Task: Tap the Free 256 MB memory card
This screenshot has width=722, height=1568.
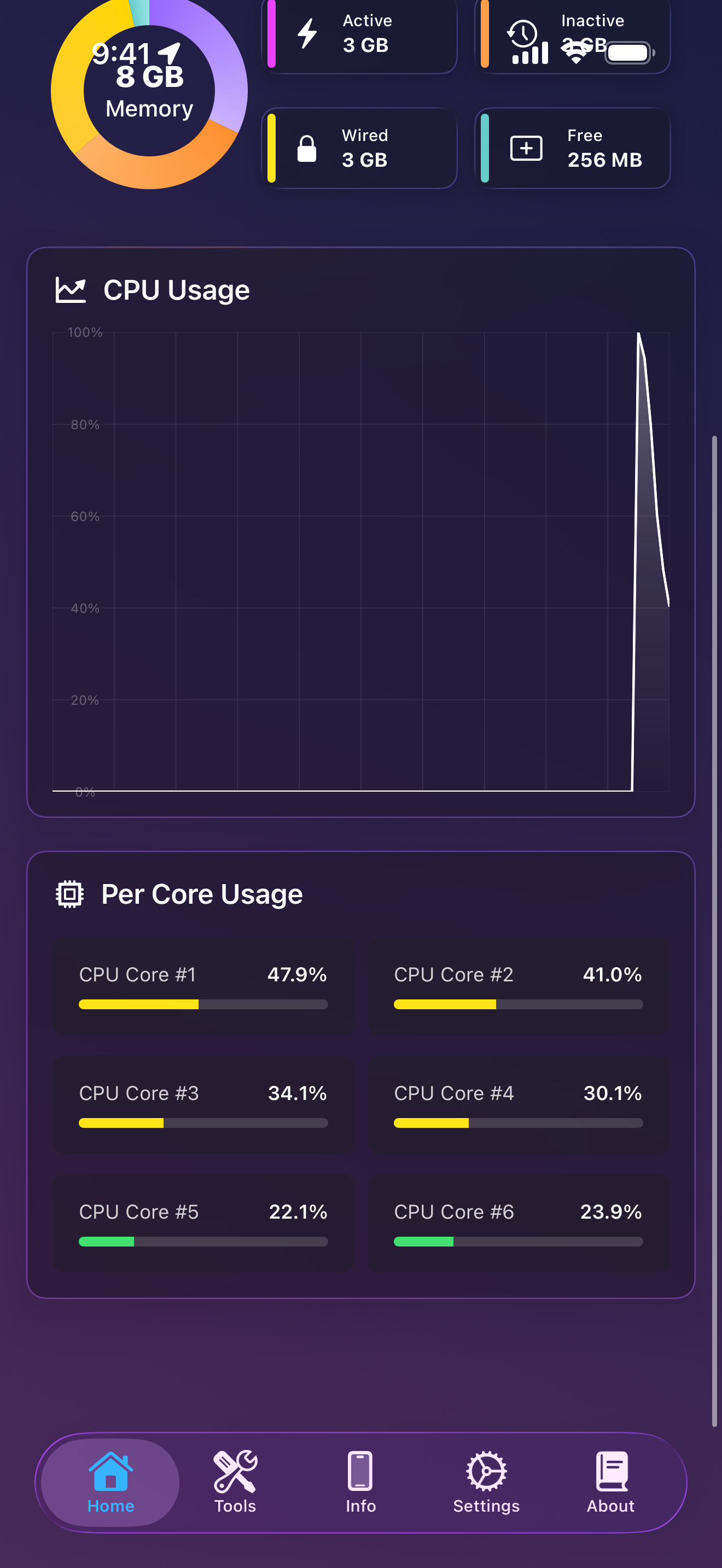Action: [x=572, y=149]
